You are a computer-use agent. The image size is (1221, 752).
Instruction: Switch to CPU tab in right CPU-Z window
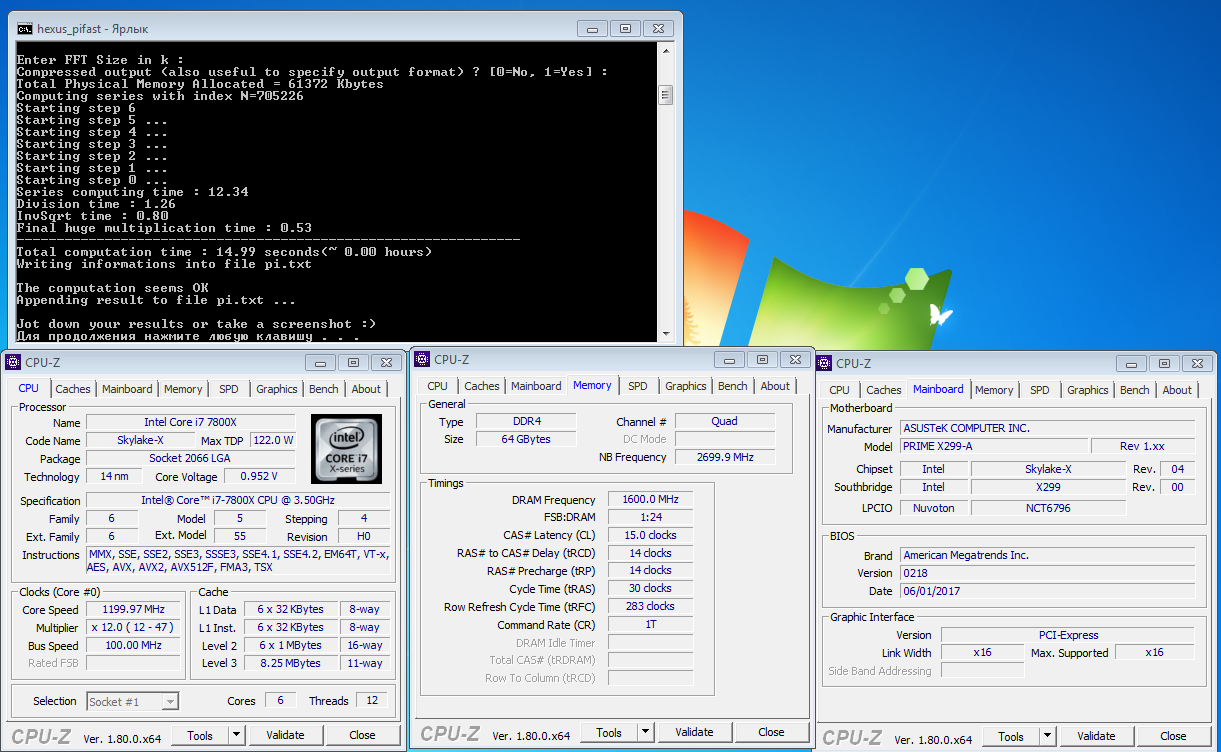coord(840,390)
